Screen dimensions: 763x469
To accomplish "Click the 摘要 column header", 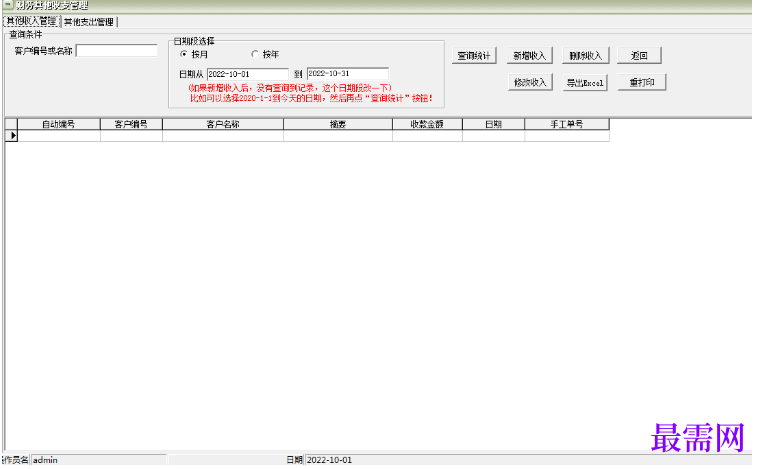I will coord(338,124).
